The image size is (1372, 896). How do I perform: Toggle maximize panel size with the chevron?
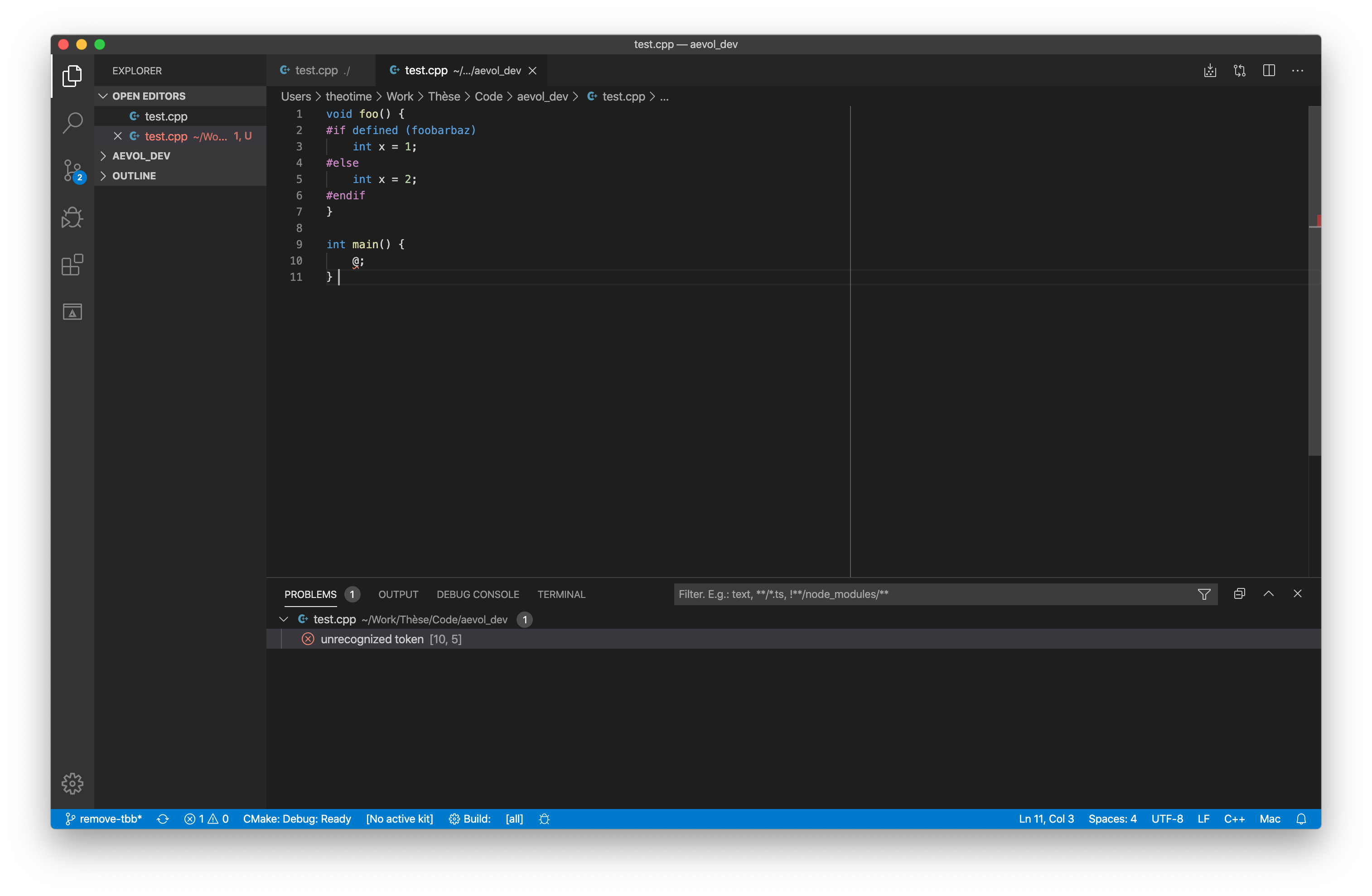(1268, 593)
